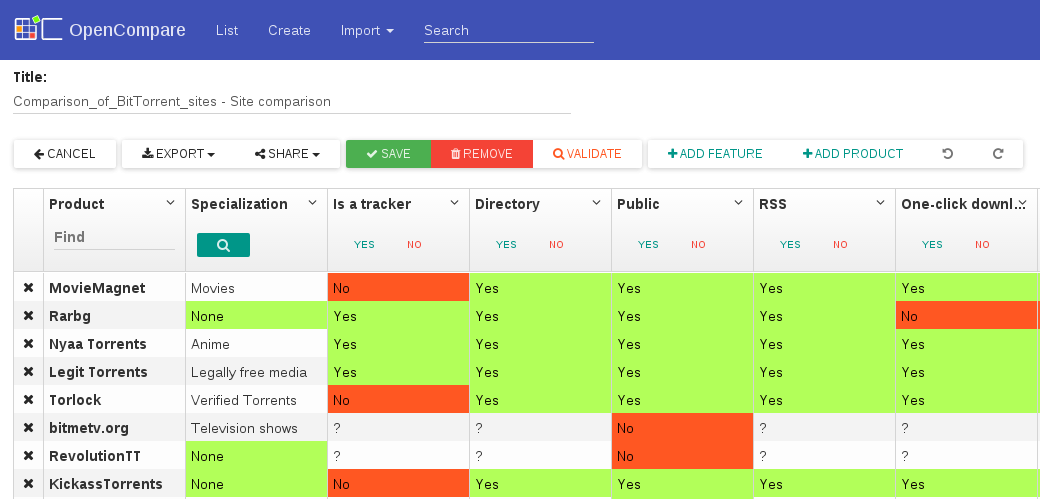1040x499 pixels.
Task: Open the SHARE dropdown
Action: (287, 154)
